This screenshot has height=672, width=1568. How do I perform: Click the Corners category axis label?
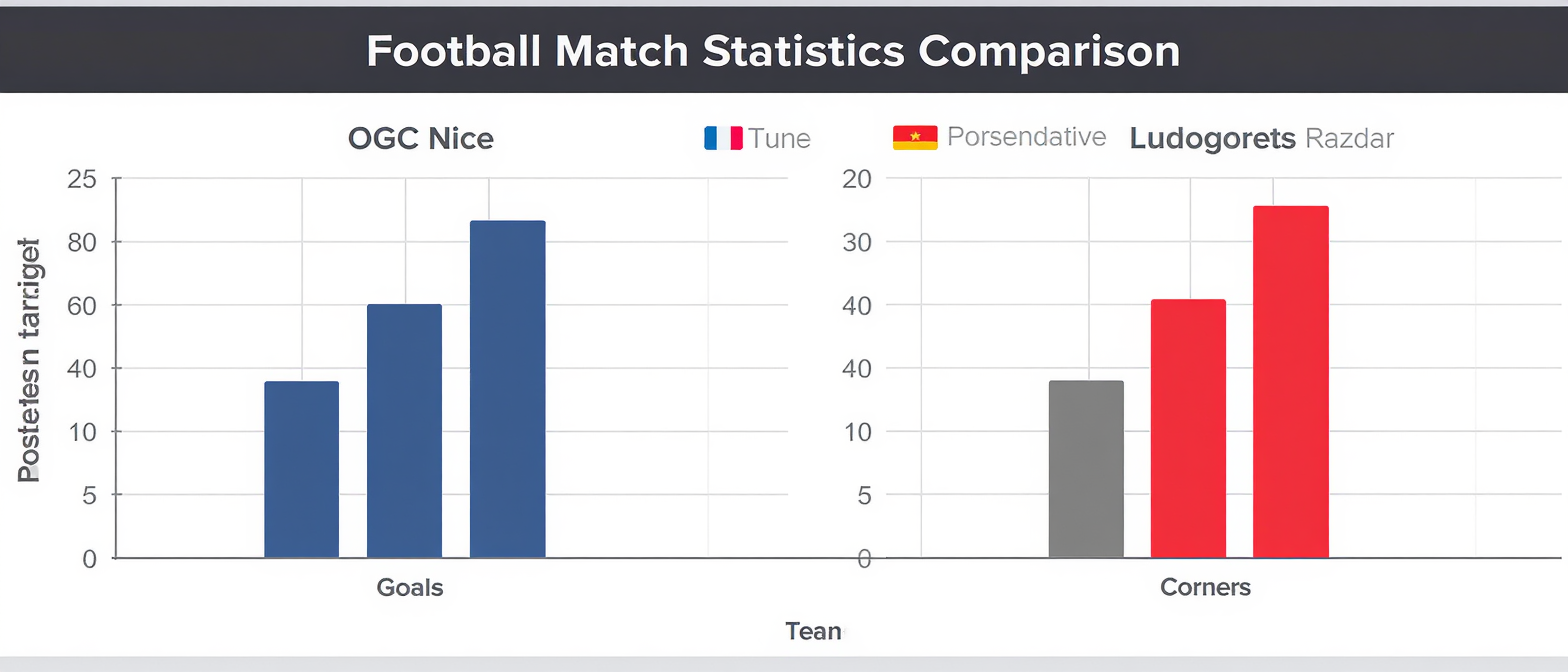(x=1205, y=587)
